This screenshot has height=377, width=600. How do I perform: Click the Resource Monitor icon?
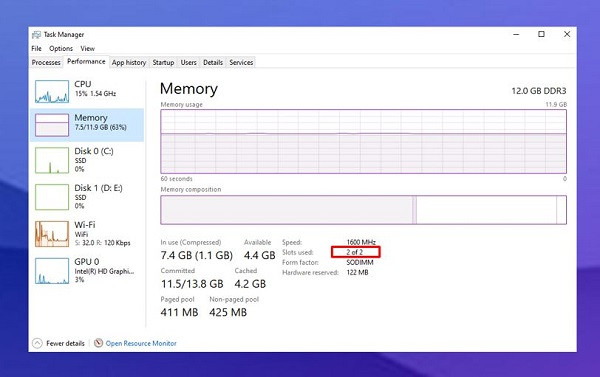coord(98,343)
